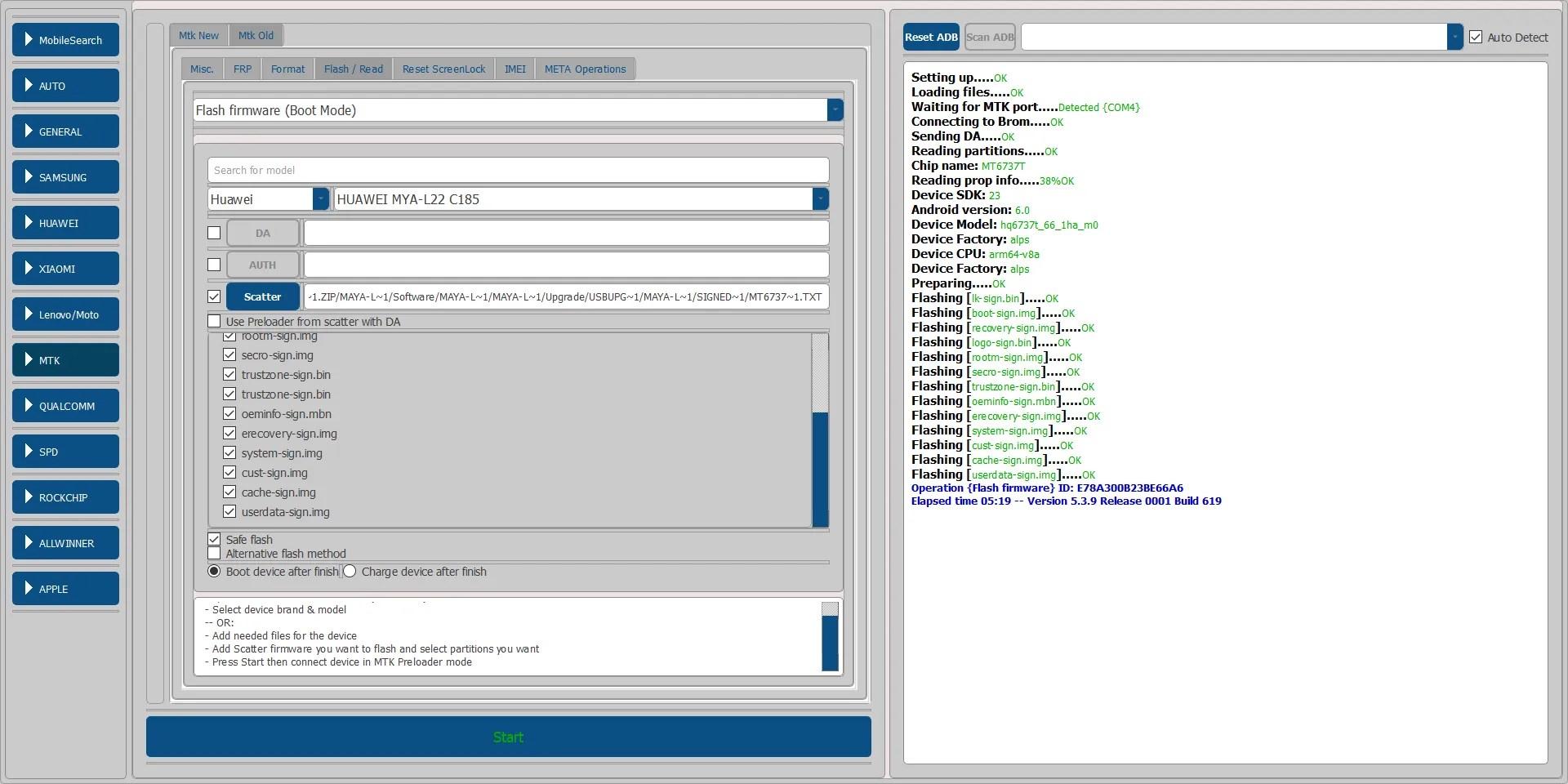
Task: Expand the SAMSUNG sidebar category
Action: click(x=65, y=177)
